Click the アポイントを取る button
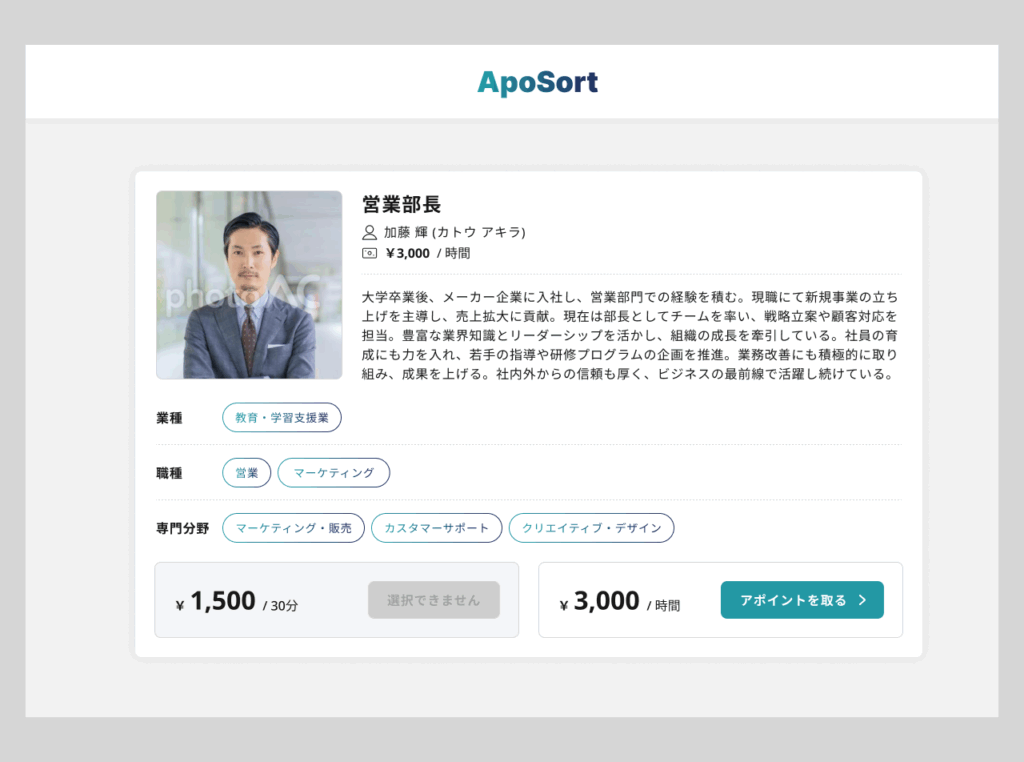Screen dimensions: 1024x762 802,600
